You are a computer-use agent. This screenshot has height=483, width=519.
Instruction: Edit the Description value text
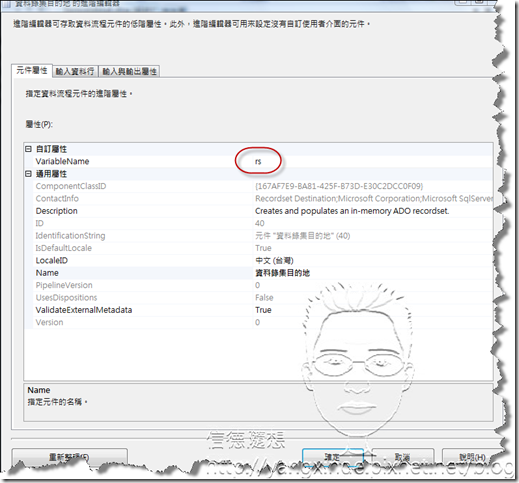pos(352,211)
